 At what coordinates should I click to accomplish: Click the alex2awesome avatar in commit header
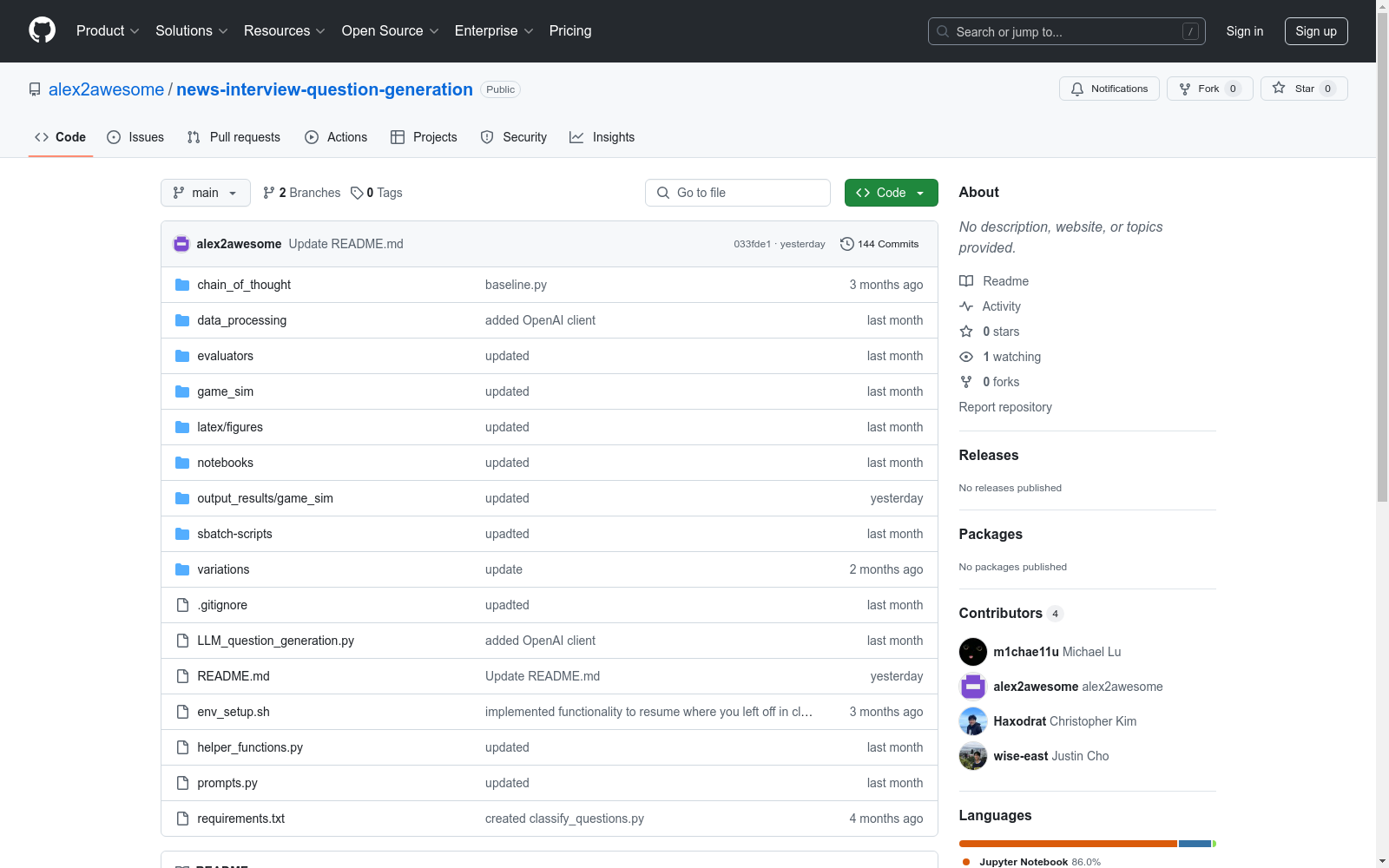(x=181, y=244)
